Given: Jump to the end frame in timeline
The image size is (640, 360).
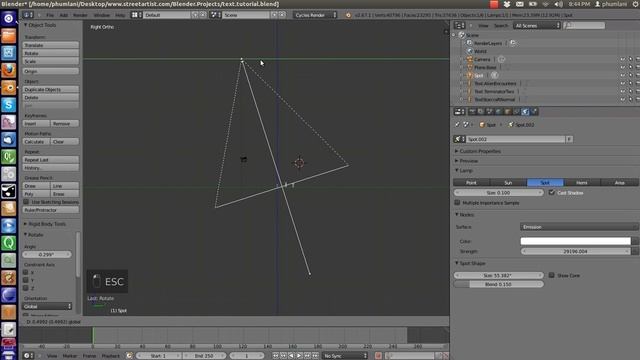Looking at the screenshot, I should tap(315, 356).
